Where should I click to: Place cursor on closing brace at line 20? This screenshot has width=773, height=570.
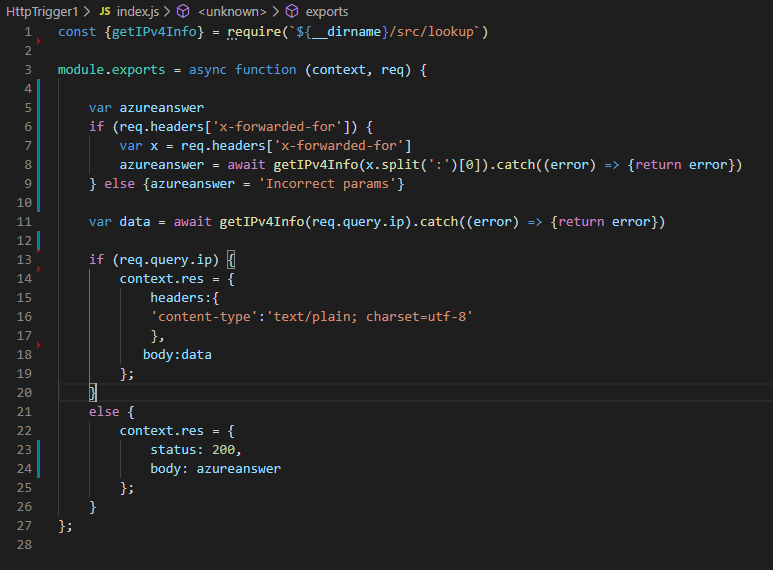click(93, 393)
